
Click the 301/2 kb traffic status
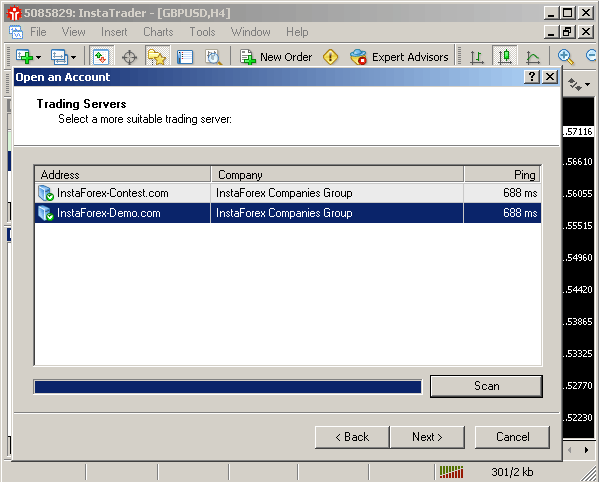(512, 472)
